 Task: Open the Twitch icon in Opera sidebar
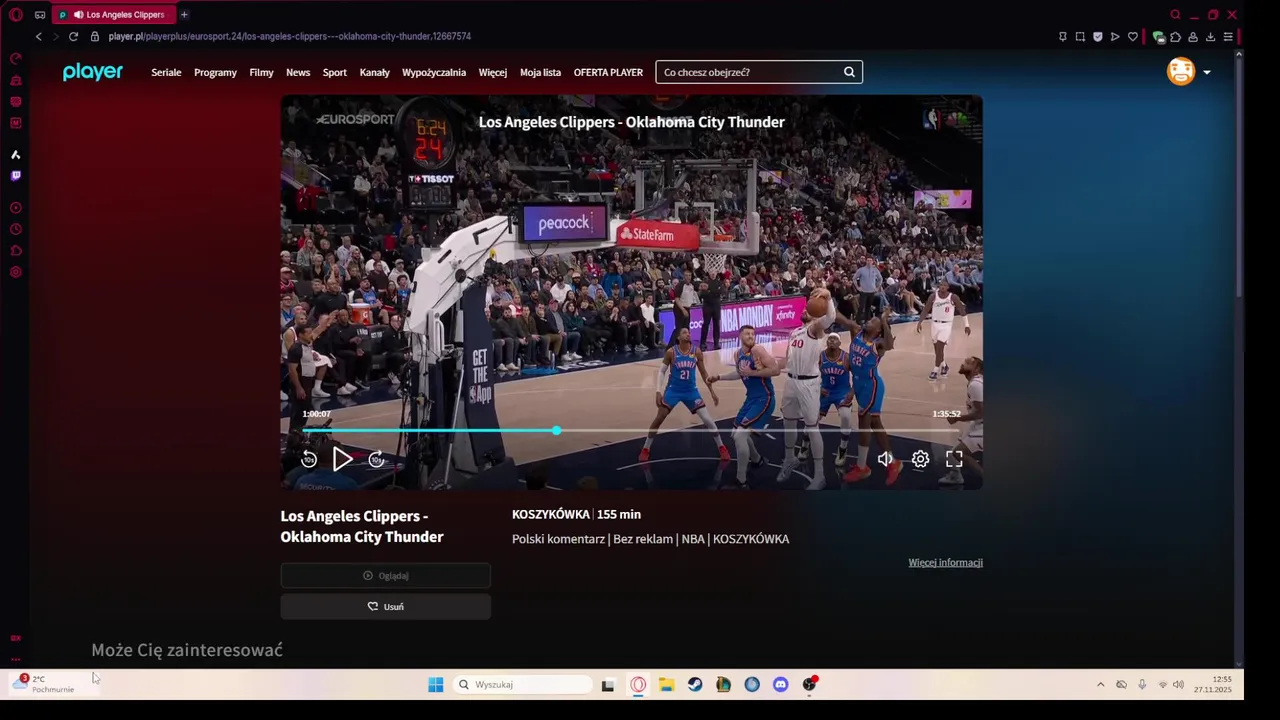coord(15,176)
